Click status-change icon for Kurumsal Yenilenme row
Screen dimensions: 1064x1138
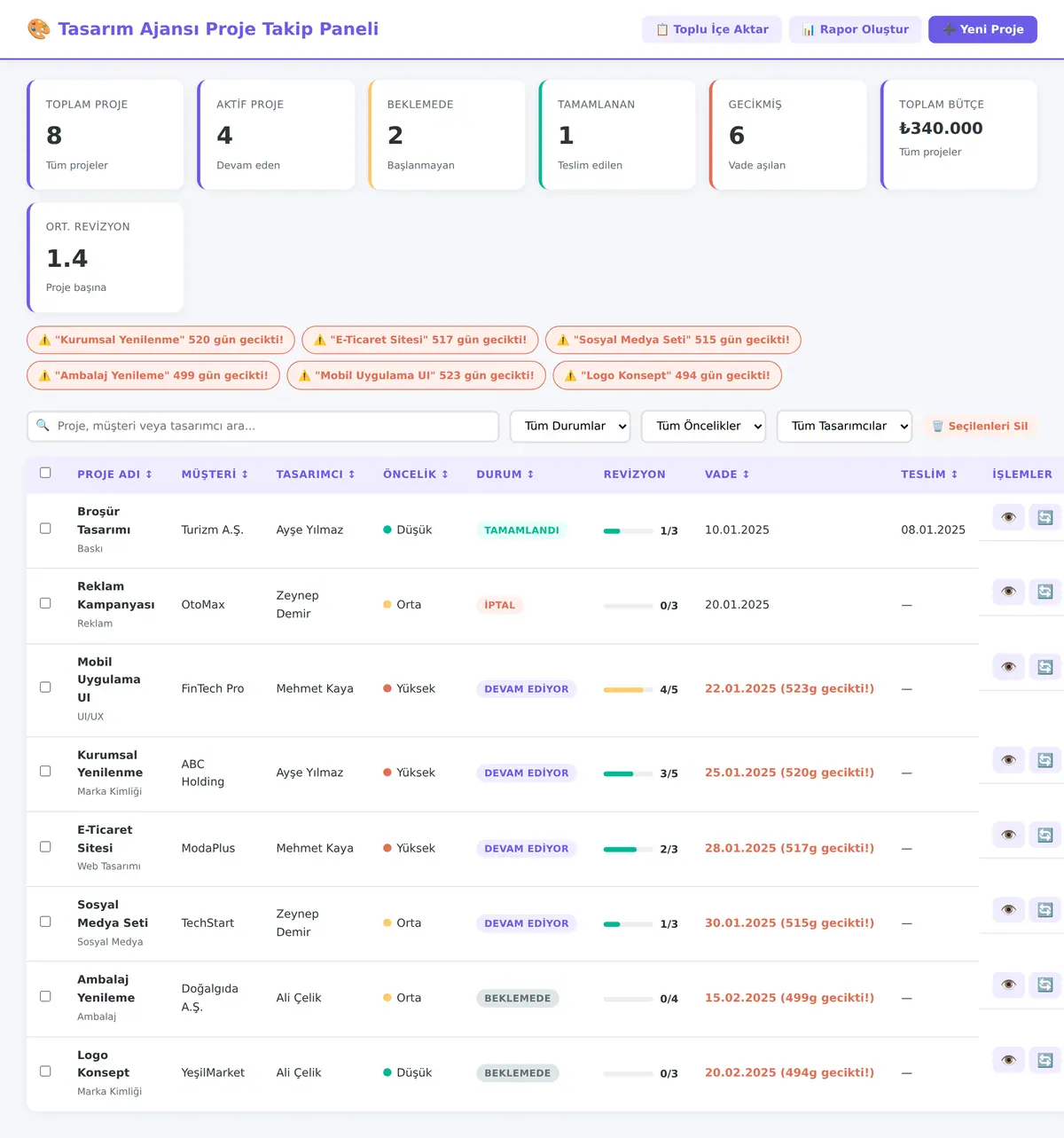1045,760
